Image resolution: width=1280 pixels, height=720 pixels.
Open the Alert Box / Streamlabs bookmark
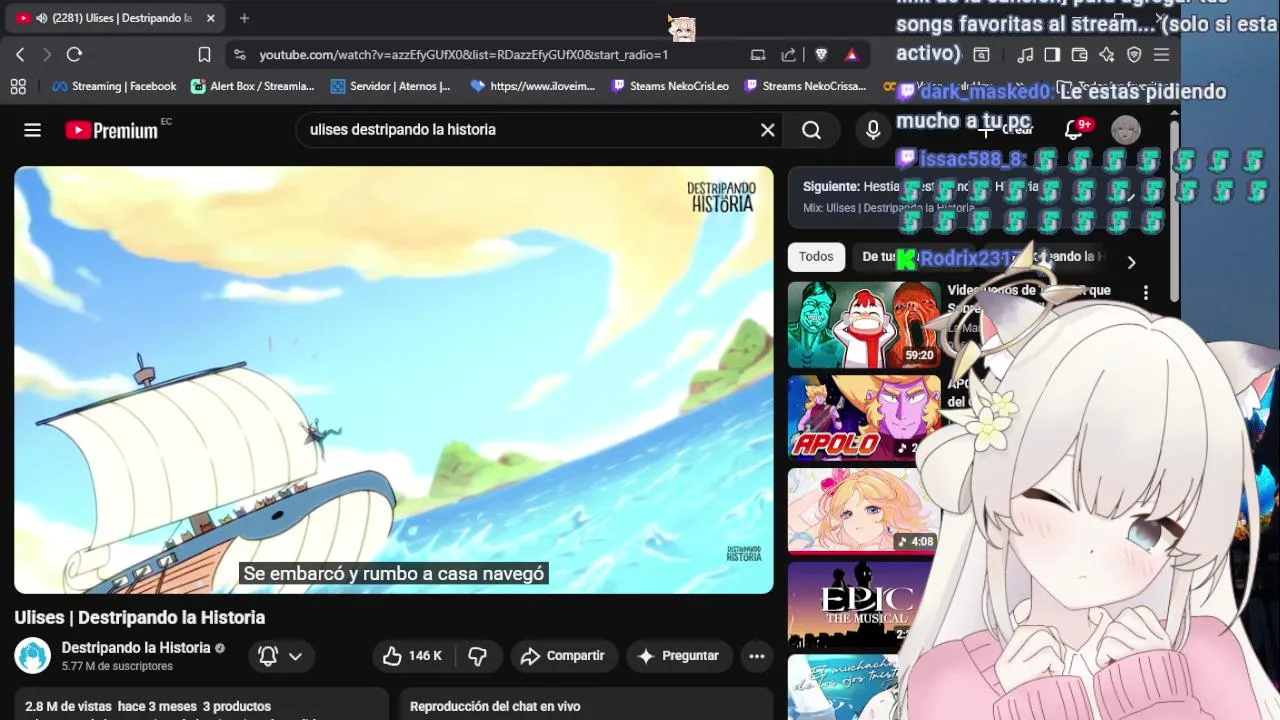(x=253, y=87)
